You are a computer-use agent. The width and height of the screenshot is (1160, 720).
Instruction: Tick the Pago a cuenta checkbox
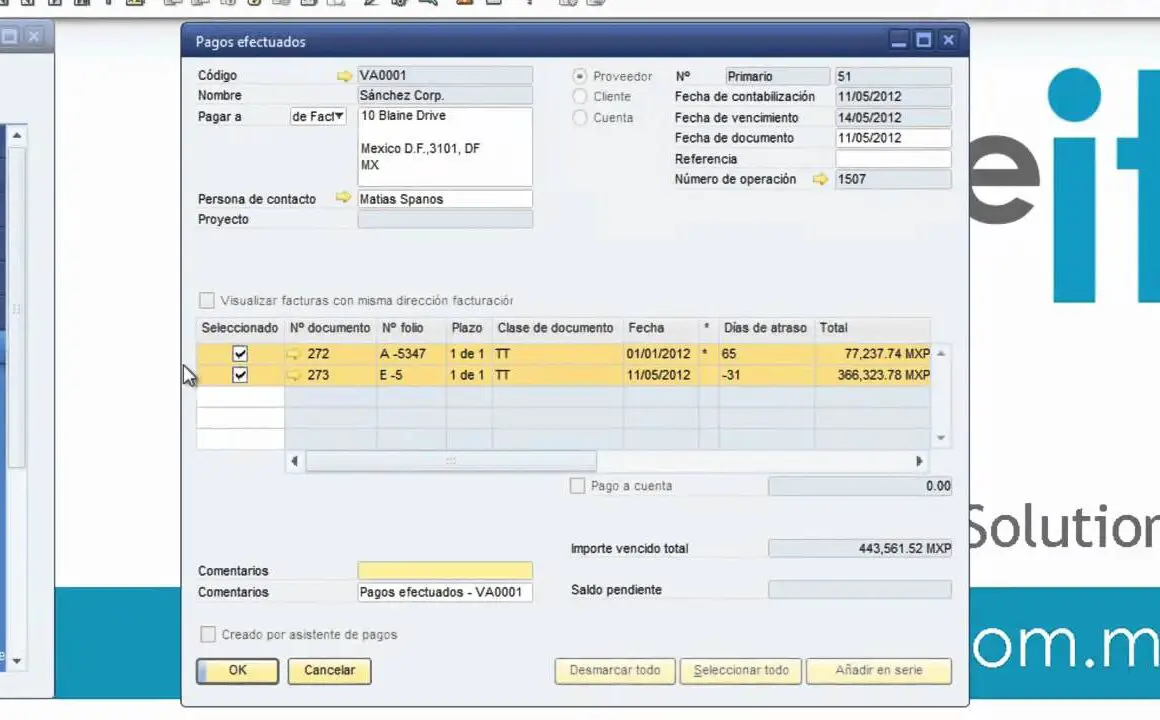click(x=578, y=486)
